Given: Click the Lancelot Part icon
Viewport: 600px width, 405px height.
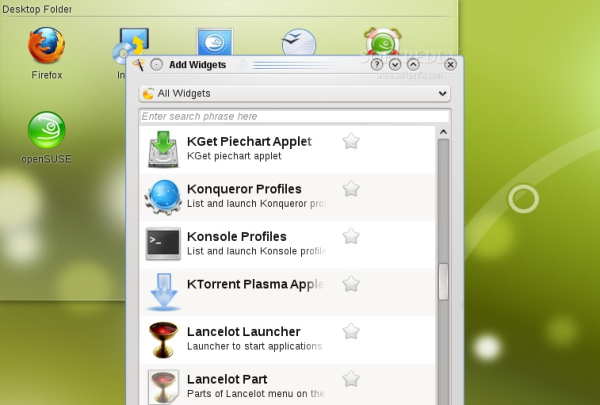Looking at the screenshot, I should pos(163,387).
